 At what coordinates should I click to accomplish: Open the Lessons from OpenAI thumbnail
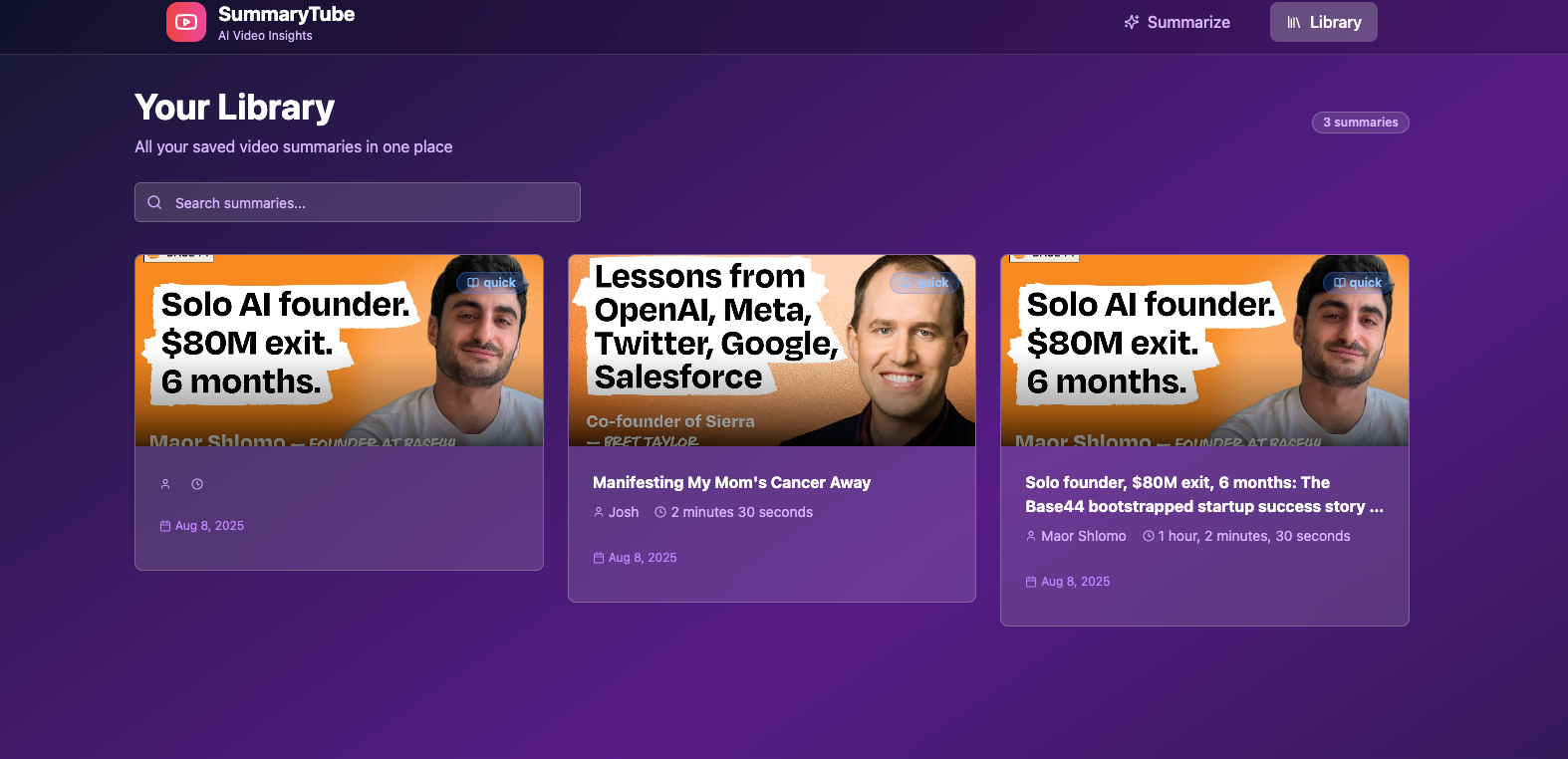click(x=772, y=351)
